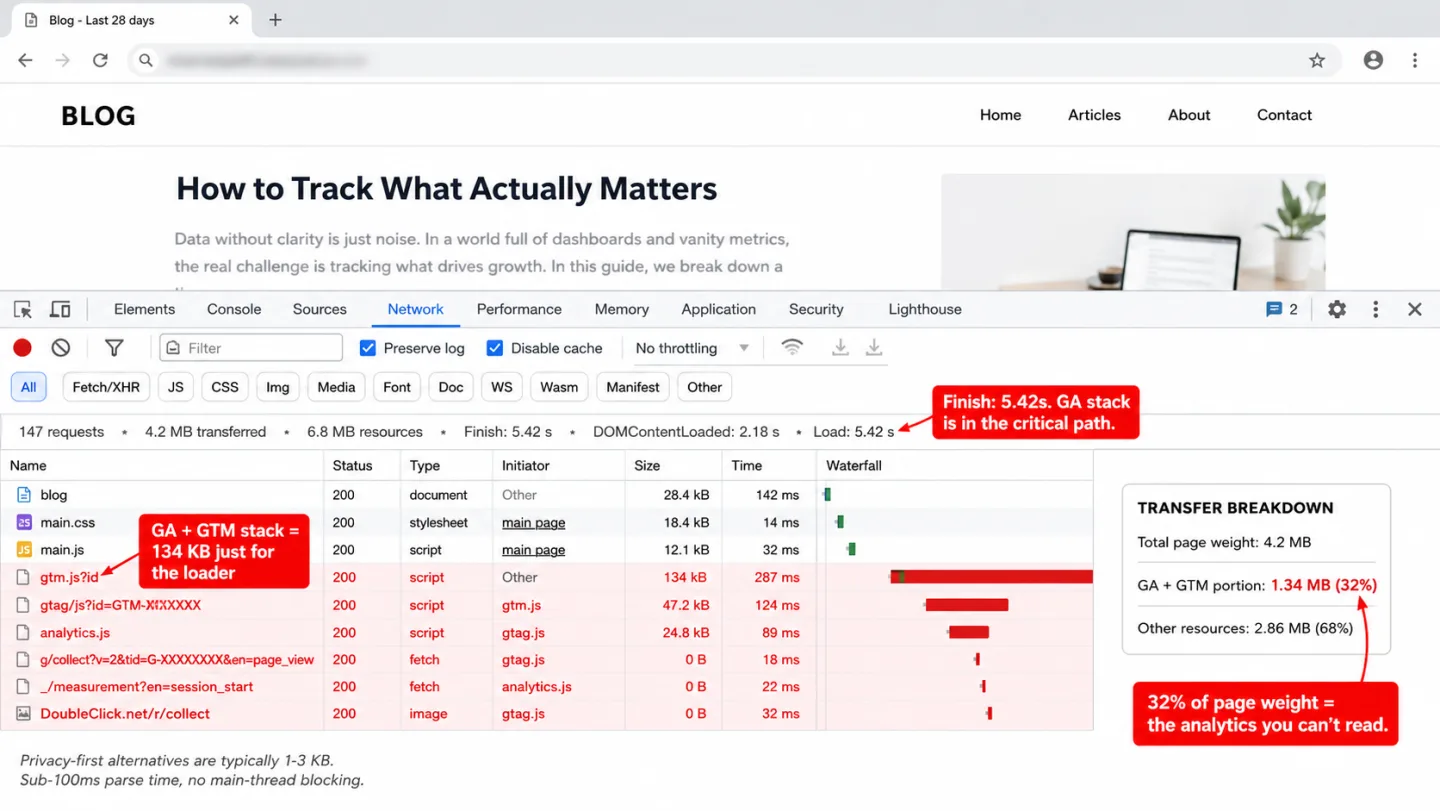Click the blog document file icon

[24, 495]
